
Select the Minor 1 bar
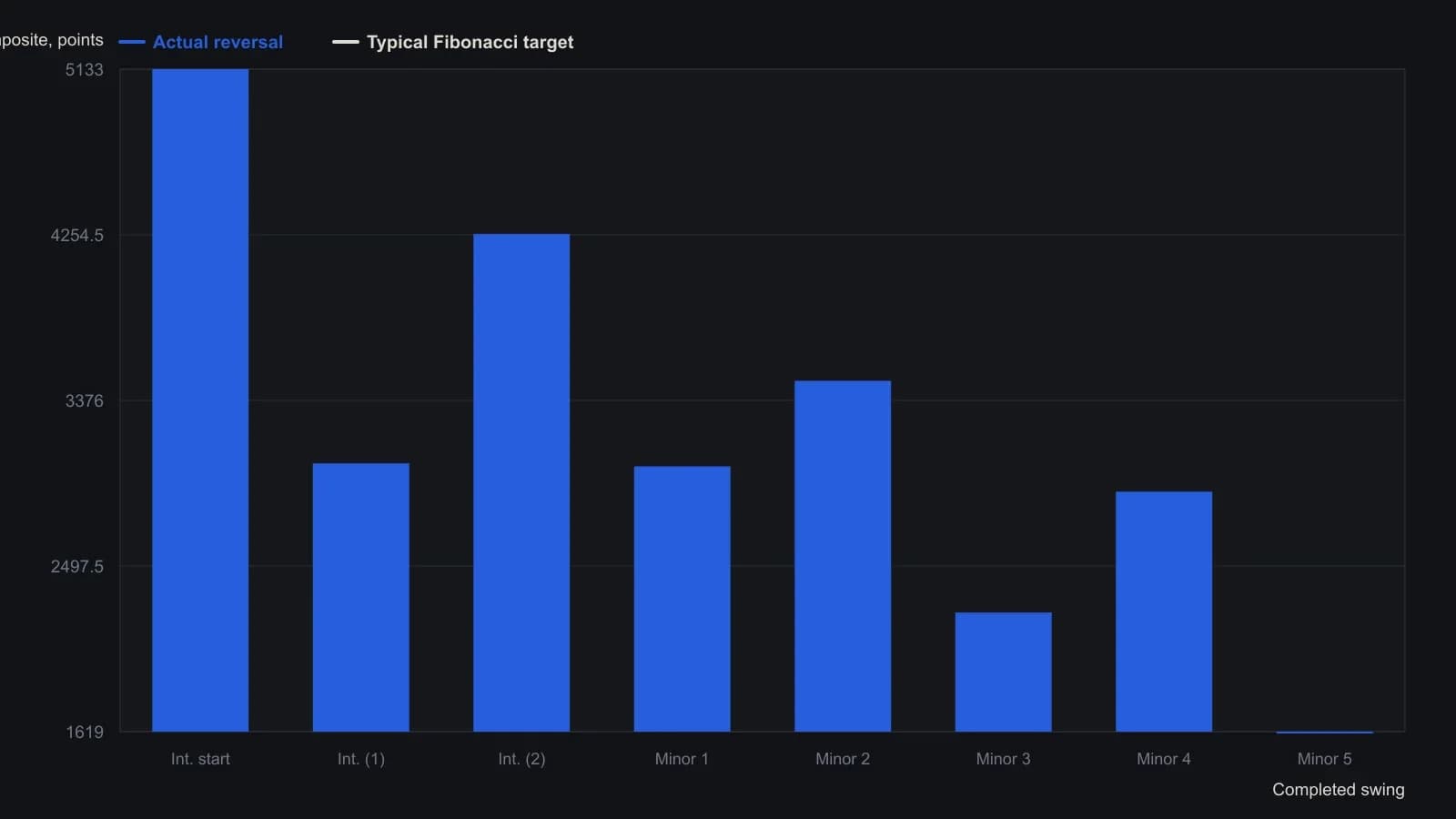[682, 599]
